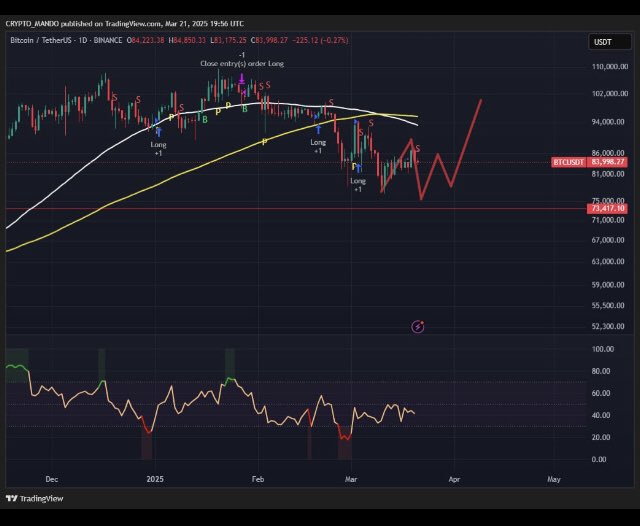The width and height of the screenshot is (640, 526).
Task: Click the blue long arrow above 2025
Action: (159, 132)
